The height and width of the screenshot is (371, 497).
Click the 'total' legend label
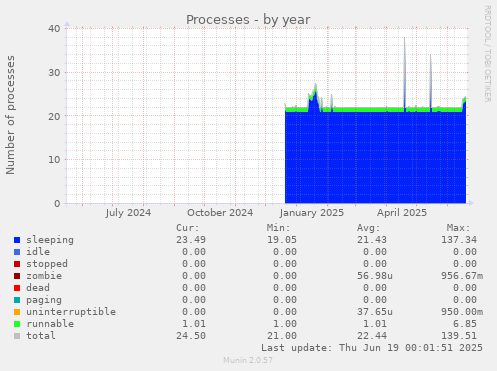click(x=41, y=336)
